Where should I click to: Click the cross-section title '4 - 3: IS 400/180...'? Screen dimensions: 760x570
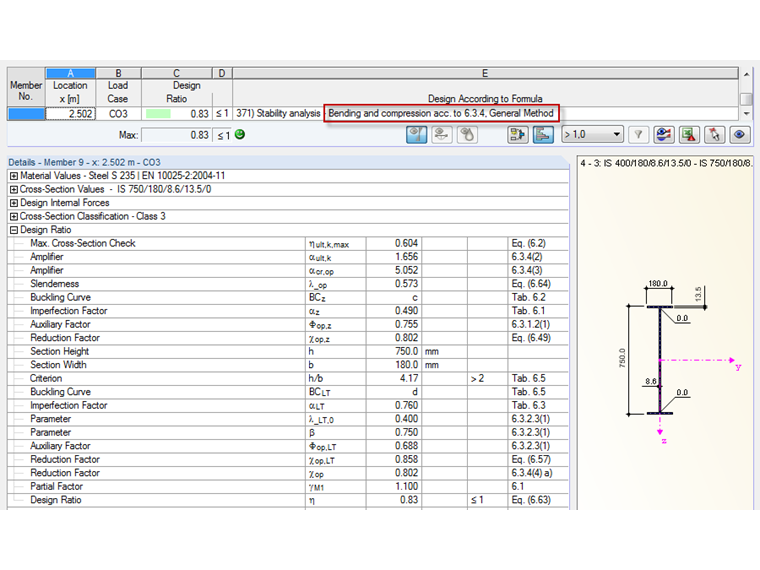tap(666, 163)
